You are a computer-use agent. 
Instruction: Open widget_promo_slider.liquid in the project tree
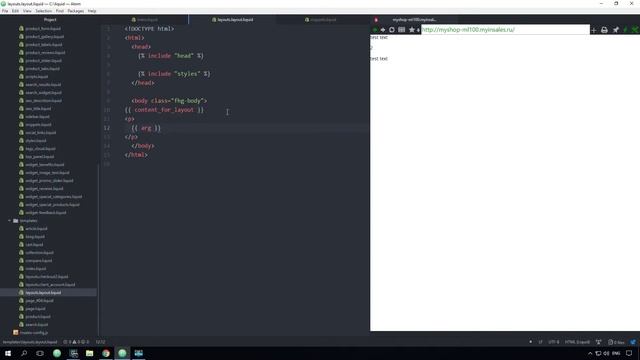pyautogui.click(x=49, y=181)
